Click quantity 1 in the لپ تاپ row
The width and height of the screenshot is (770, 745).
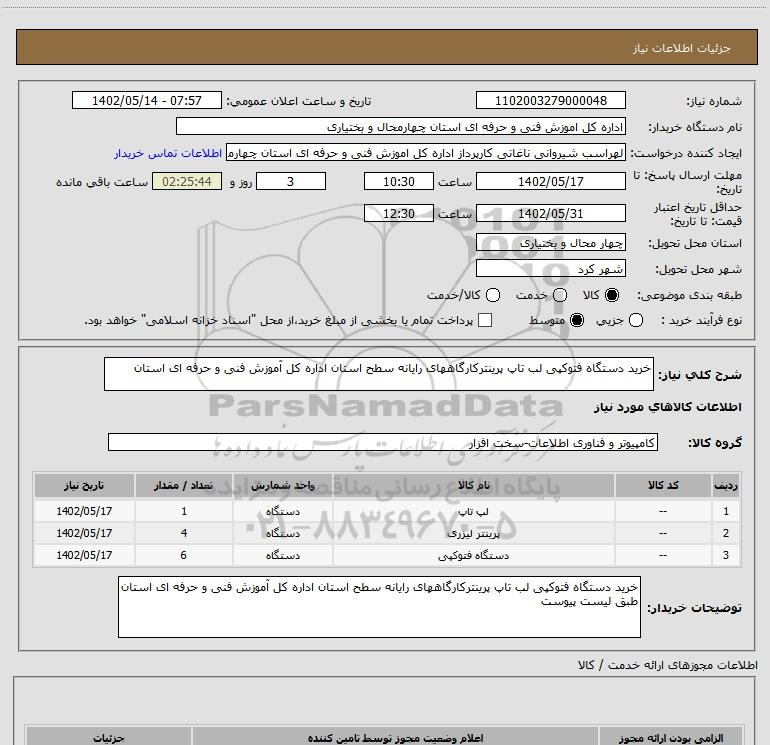pos(184,511)
